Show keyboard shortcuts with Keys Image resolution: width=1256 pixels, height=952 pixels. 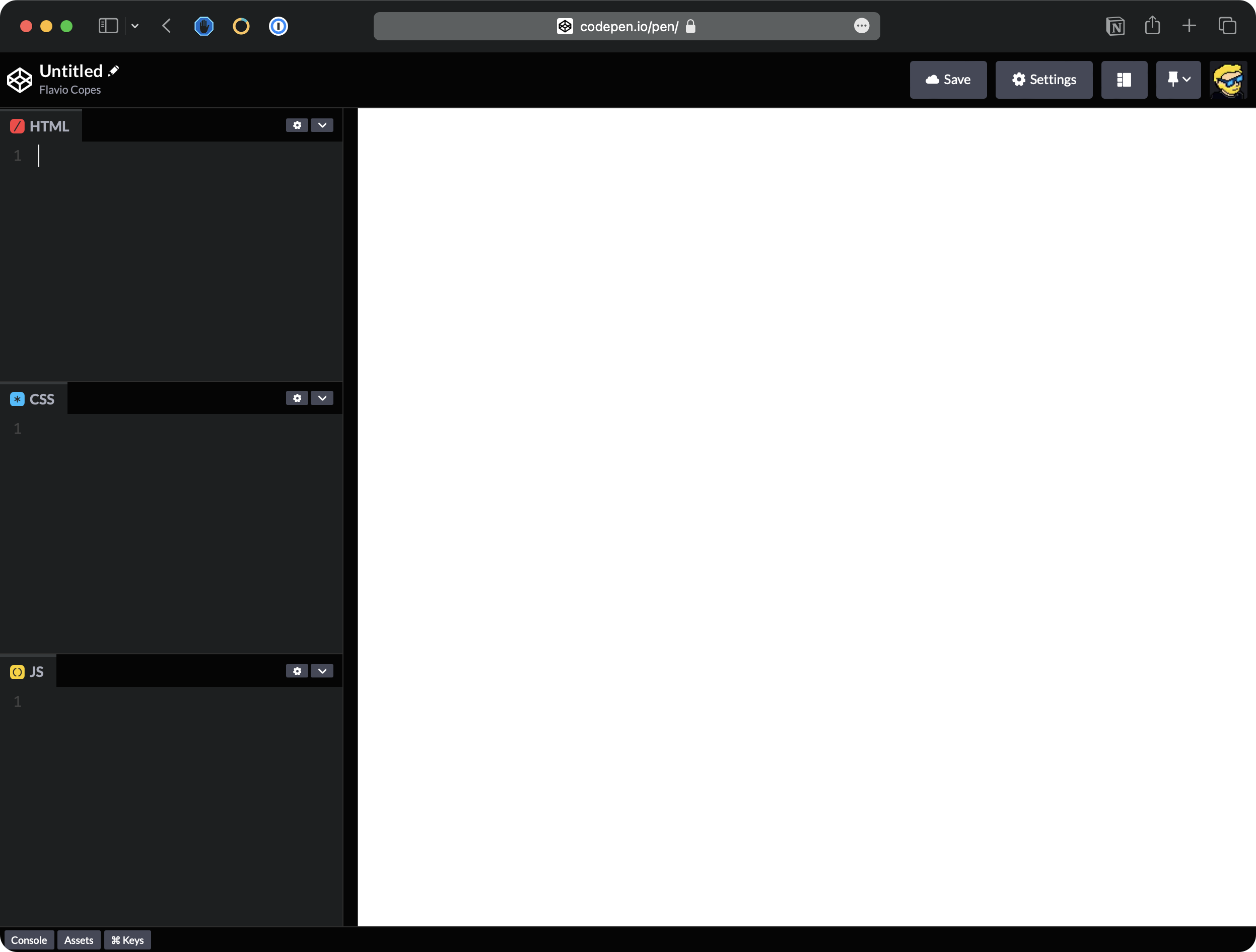pyautogui.click(x=127, y=940)
